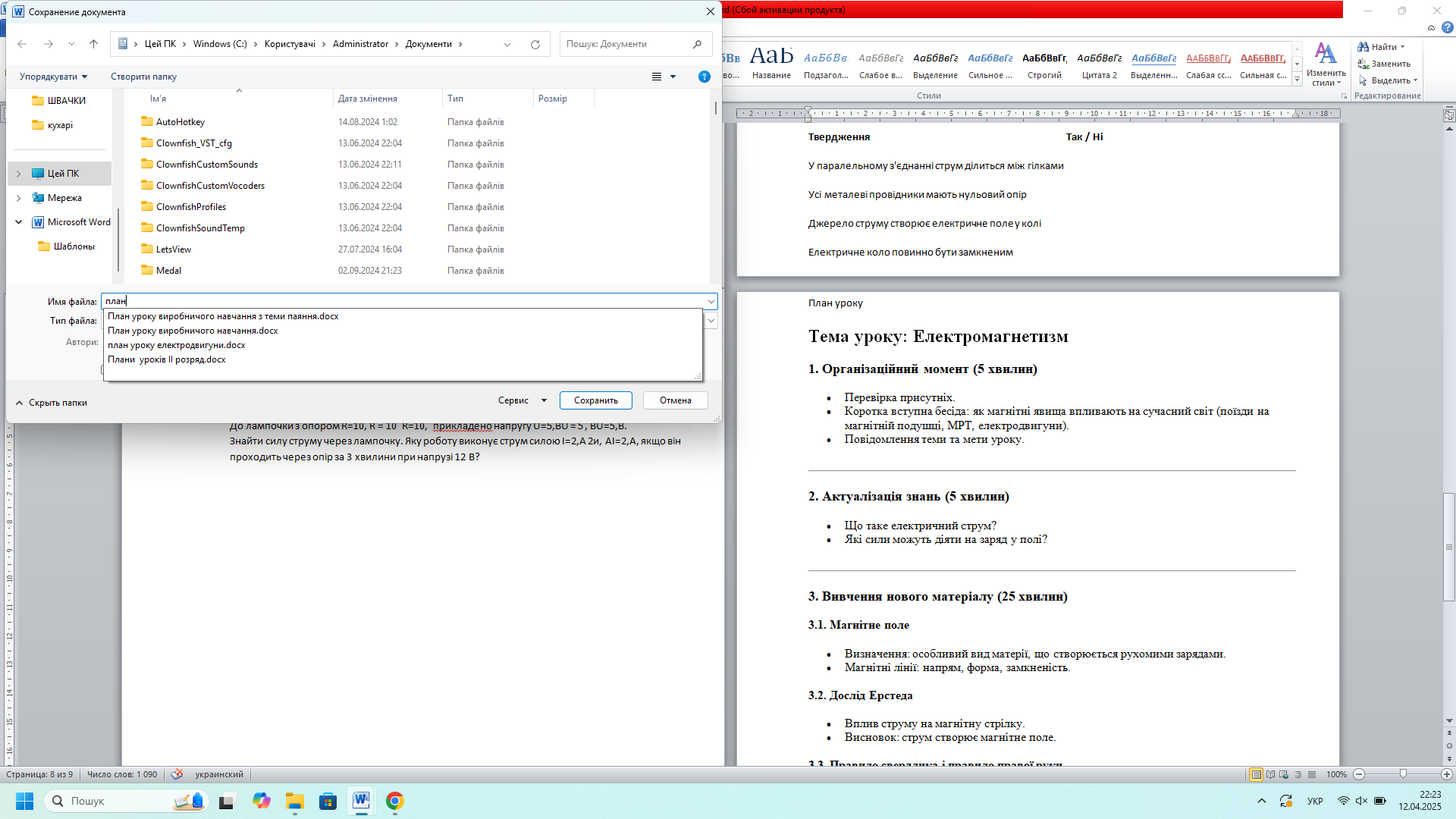Click Заменить in Word ribbon
Viewport: 1456px width, 819px height.
[1384, 64]
